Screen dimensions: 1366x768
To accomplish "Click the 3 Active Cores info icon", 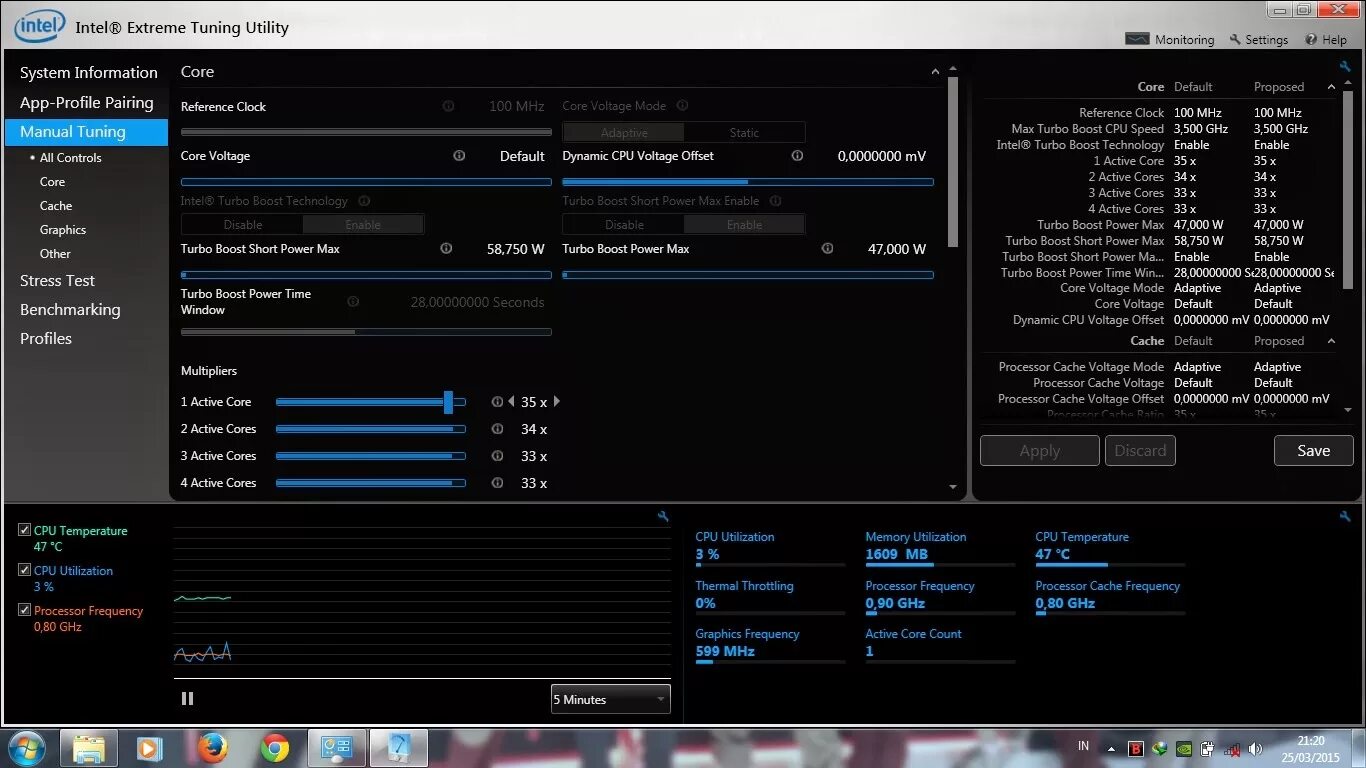I will [497, 456].
